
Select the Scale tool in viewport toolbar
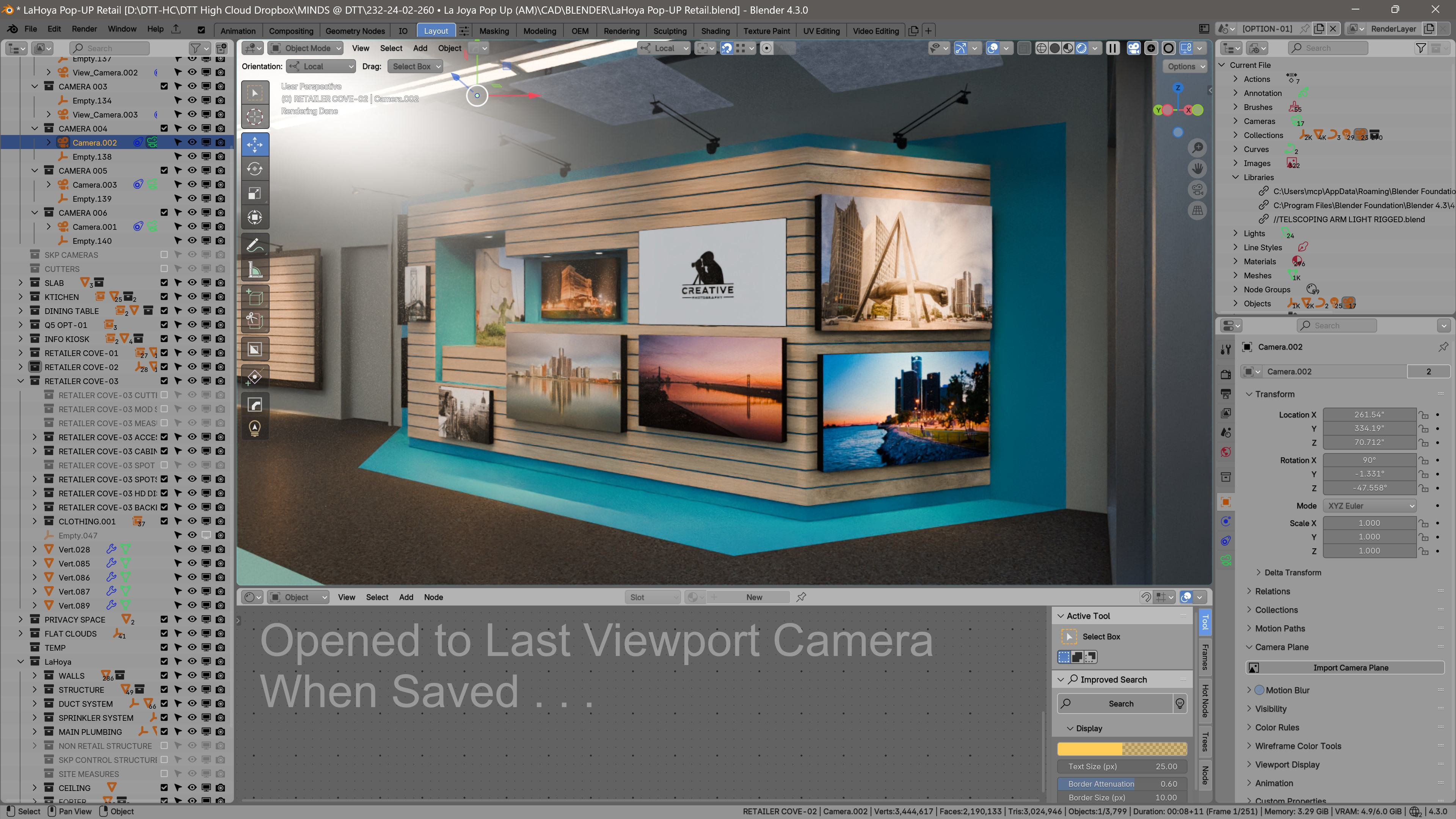255,193
